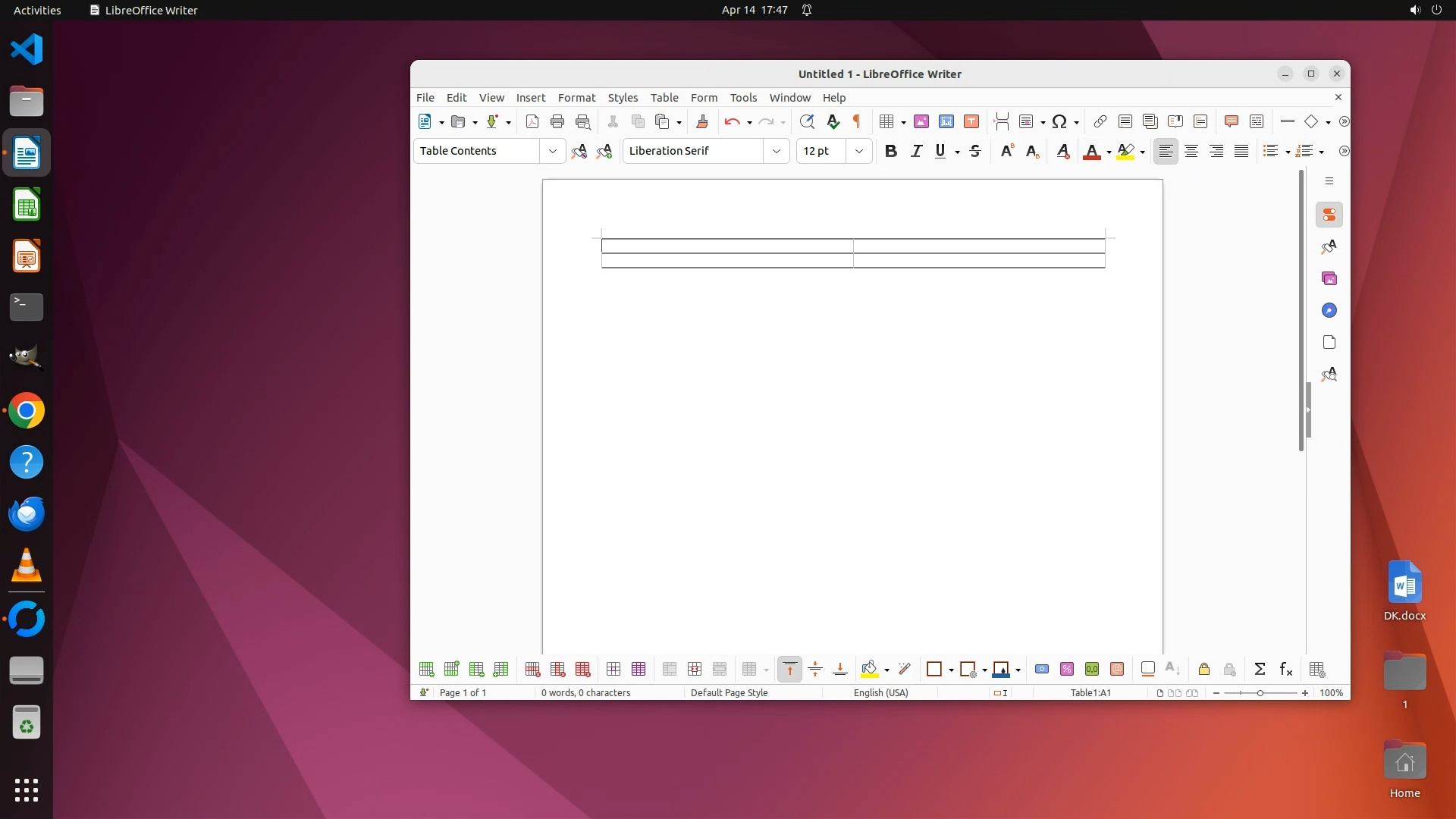This screenshot has width=1456, height=819.
Task: Open the Table menu
Action: point(664,98)
